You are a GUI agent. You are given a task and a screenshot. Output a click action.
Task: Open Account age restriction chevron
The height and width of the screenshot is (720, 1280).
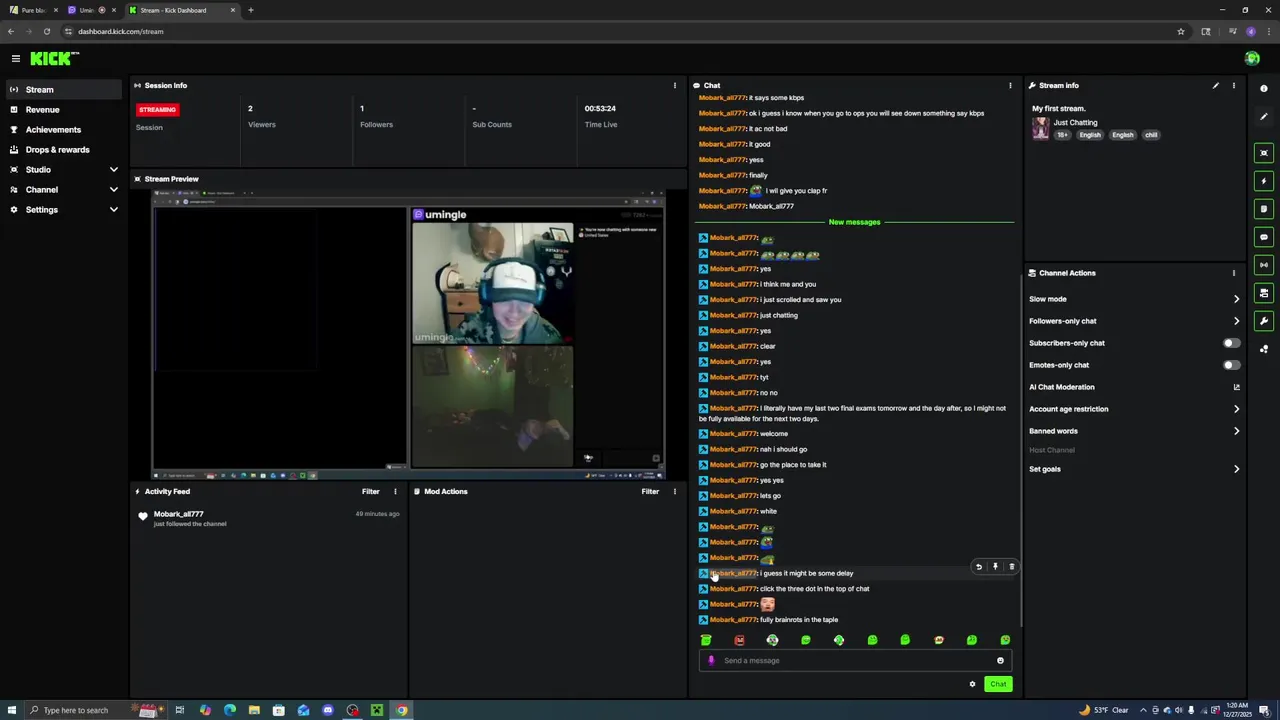[1236, 409]
